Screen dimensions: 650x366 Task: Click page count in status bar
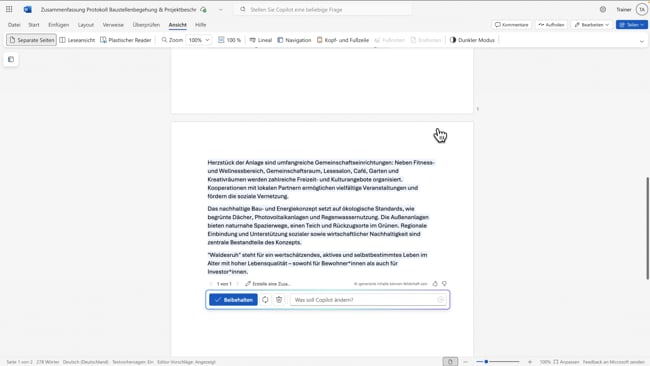pyautogui.click(x=19, y=362)
